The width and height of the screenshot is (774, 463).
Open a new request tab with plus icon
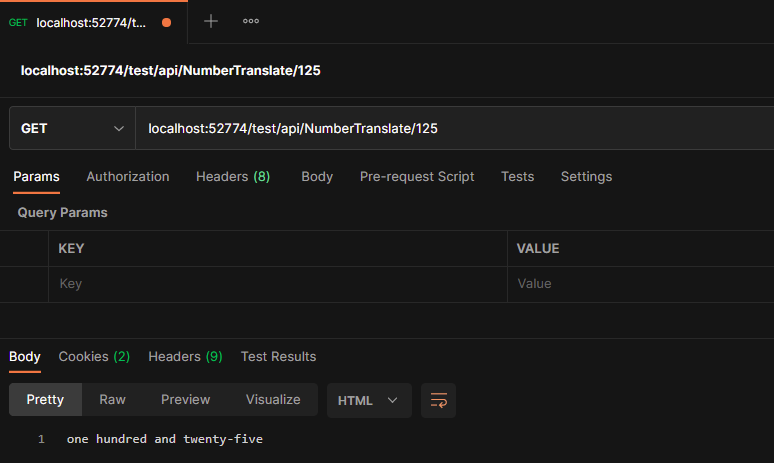click(210, 21)
